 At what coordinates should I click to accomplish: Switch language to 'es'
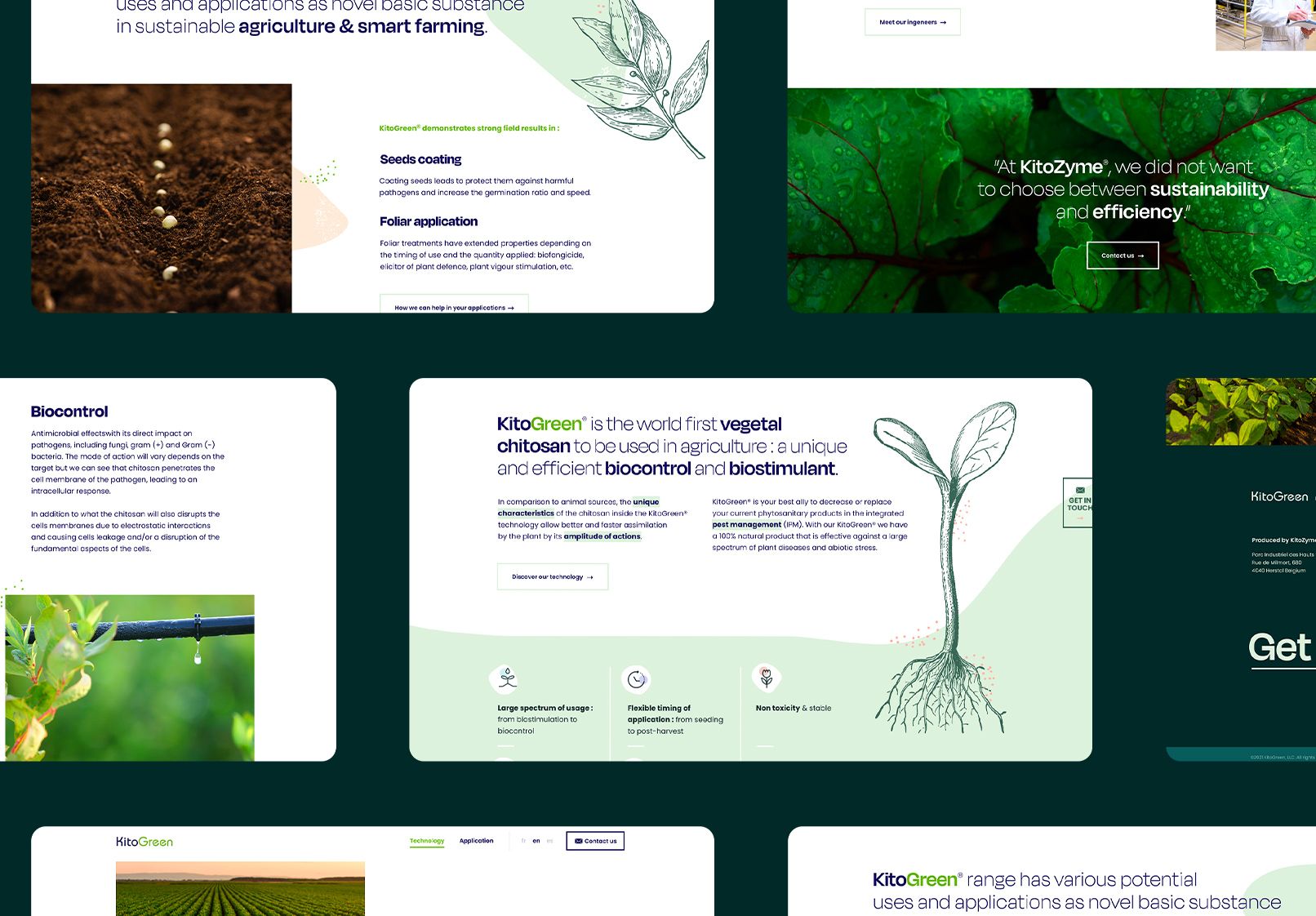click(549, 841)
